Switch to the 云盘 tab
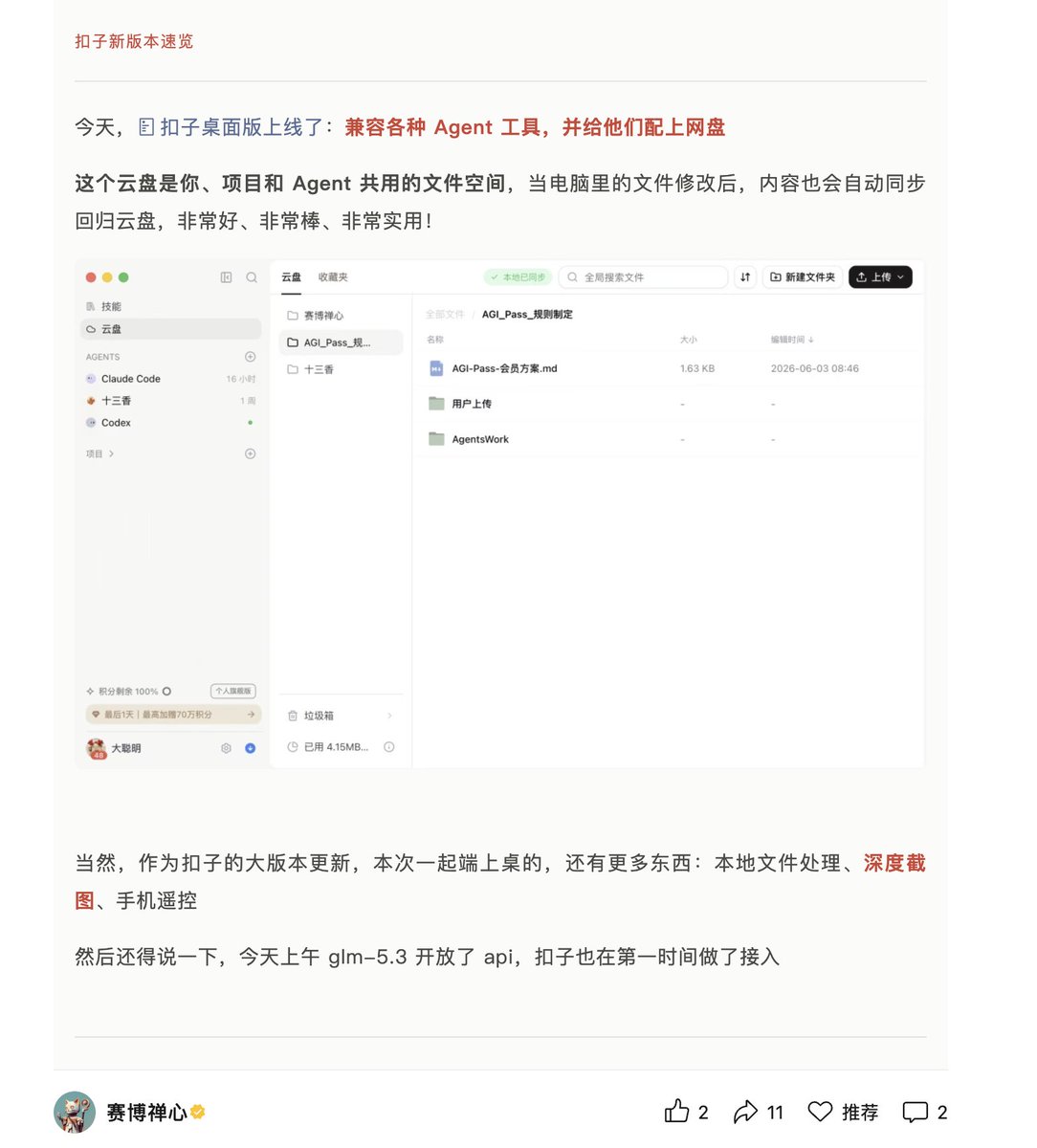Image resolution: width=1037 pixels, height=1148 pixels. 291,277
